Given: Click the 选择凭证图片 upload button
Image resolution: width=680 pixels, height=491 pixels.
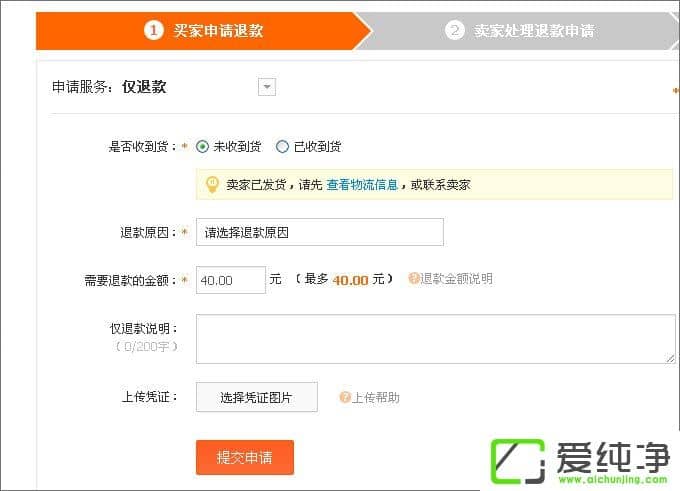Looking at the screenshot, I should [256, 397].
